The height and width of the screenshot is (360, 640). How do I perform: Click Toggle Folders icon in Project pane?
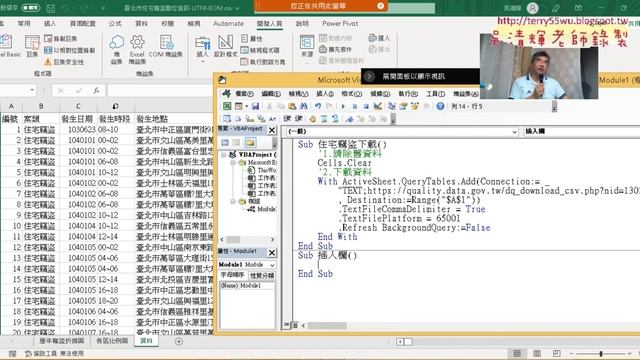[250, 142]
